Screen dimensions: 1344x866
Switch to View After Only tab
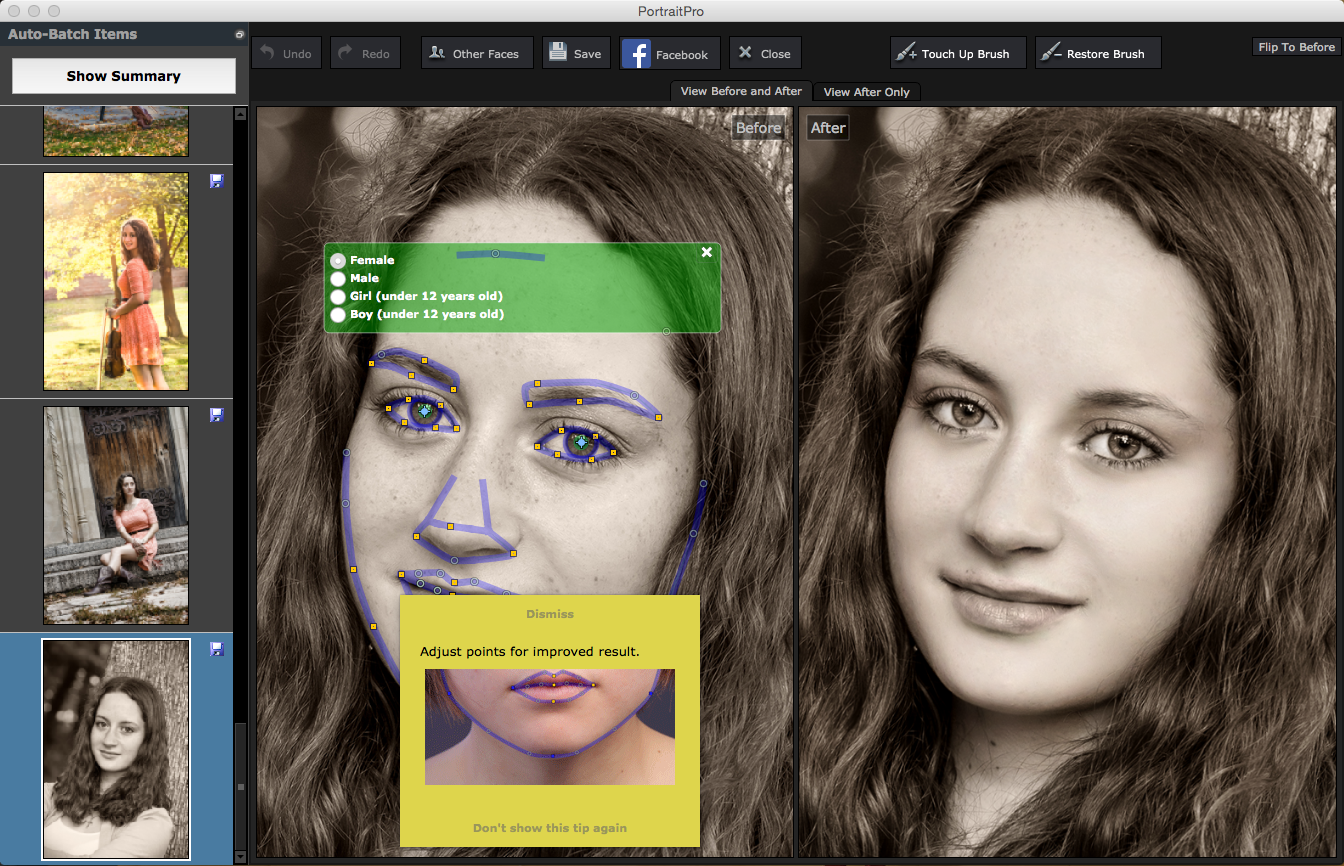(x=867, y=92)
